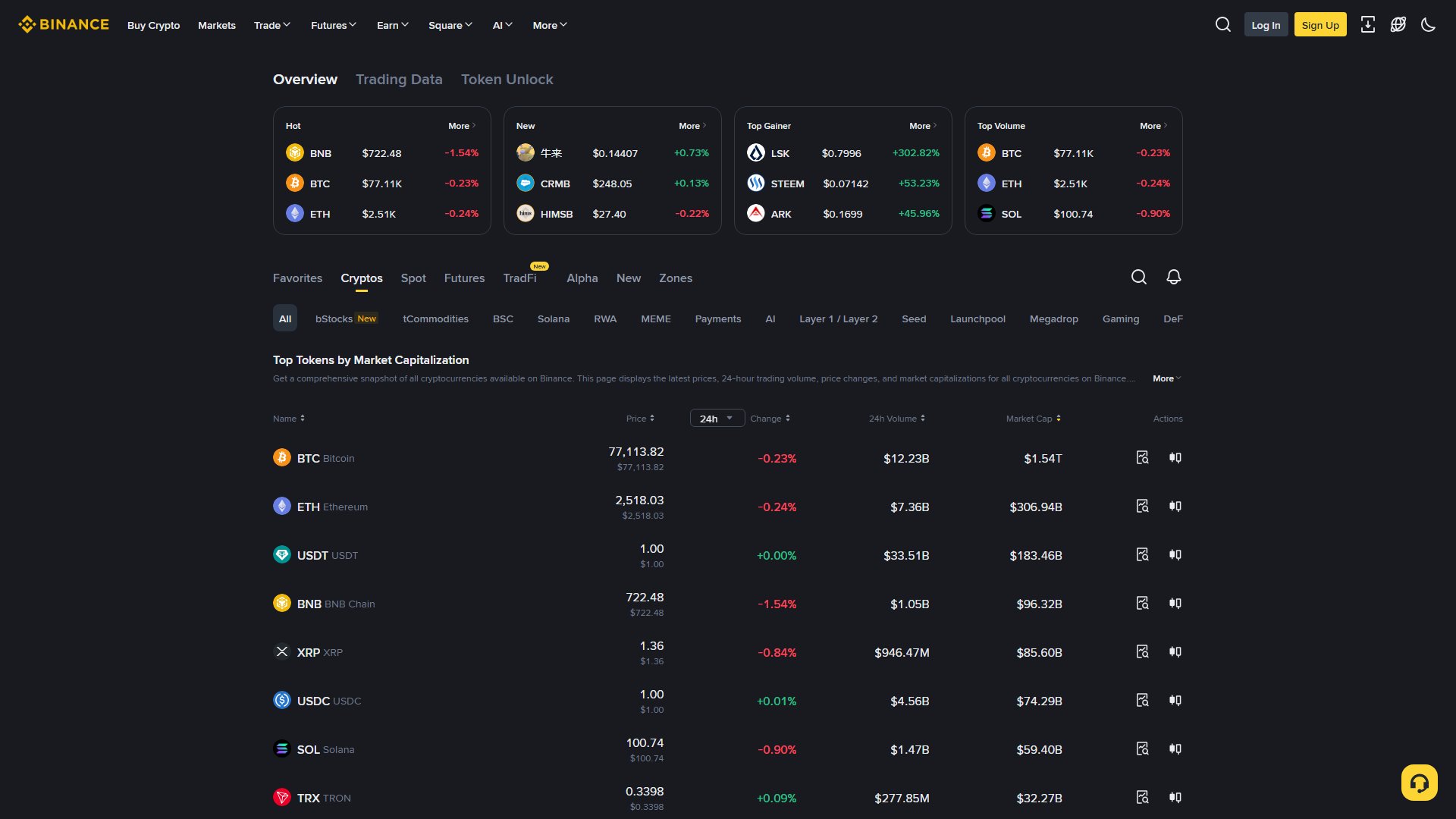The image size is (1456, 819).
Task: Click the Binance logo
Action: [64, 24]
